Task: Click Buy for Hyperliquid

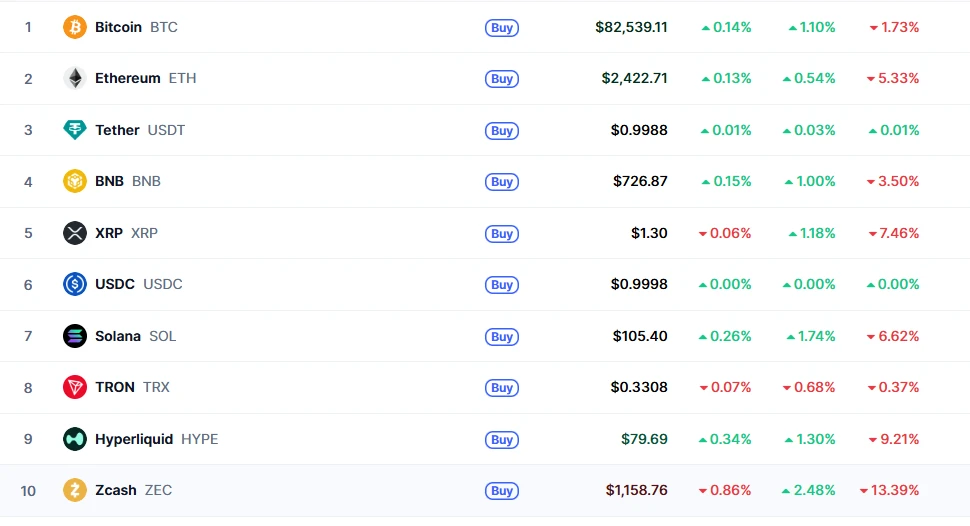Action: (x=502, y=440)
